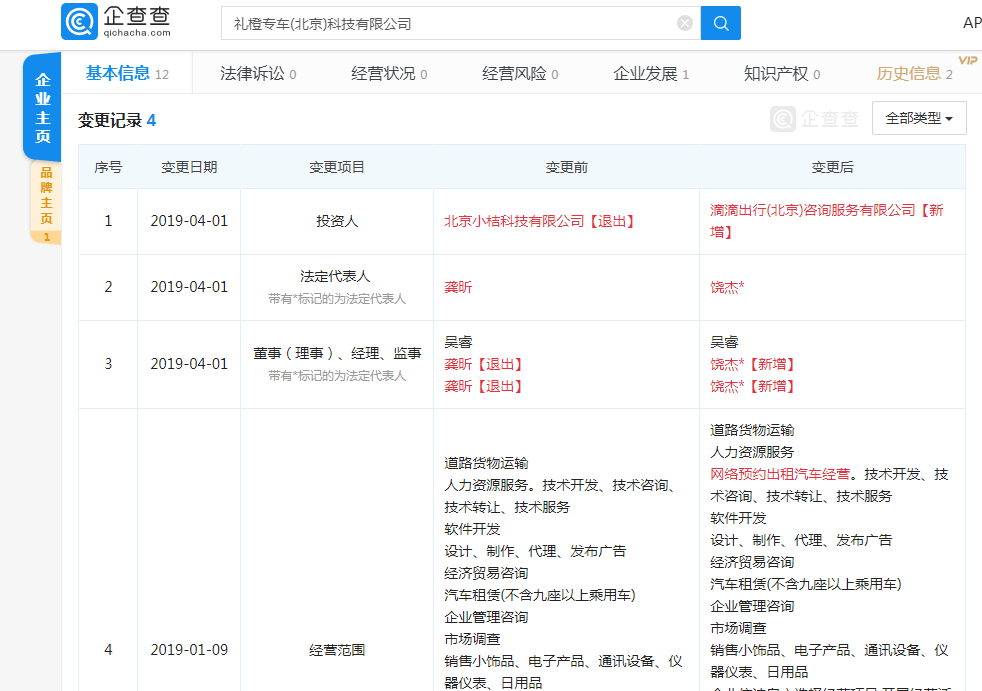The image size is (982, 691).
Task: Click the 变更记录 section heading
Action: point(116,120)
